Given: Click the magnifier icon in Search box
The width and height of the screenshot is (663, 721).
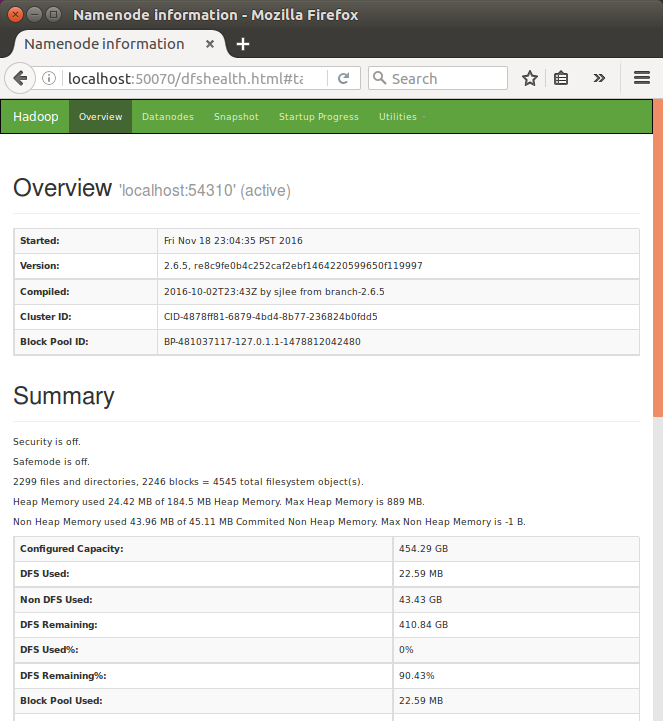Looking at the screenshot, I should 379,78.
